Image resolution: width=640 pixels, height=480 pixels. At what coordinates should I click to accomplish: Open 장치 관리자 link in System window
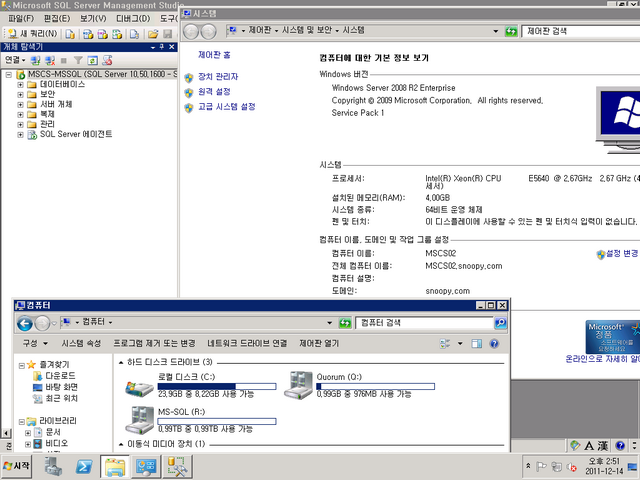pyautogui.click(x=218, y=77)
